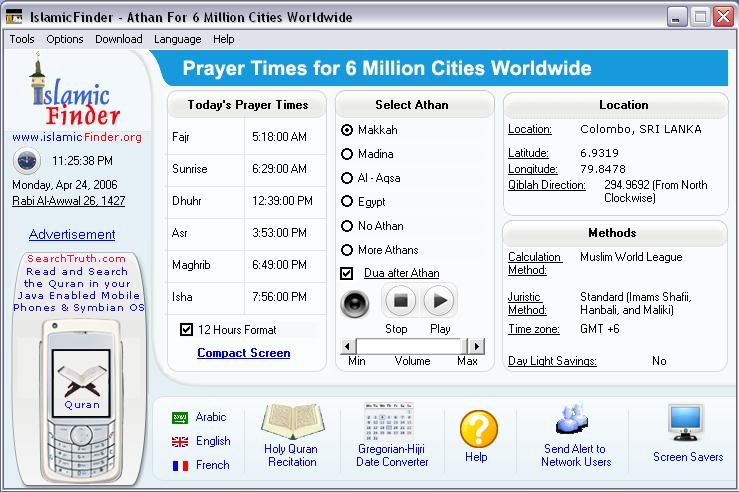This screenshot has height=492, width=739.
Task: Click the Fajr time 5:18:00 AM
Action: (279, 137)
